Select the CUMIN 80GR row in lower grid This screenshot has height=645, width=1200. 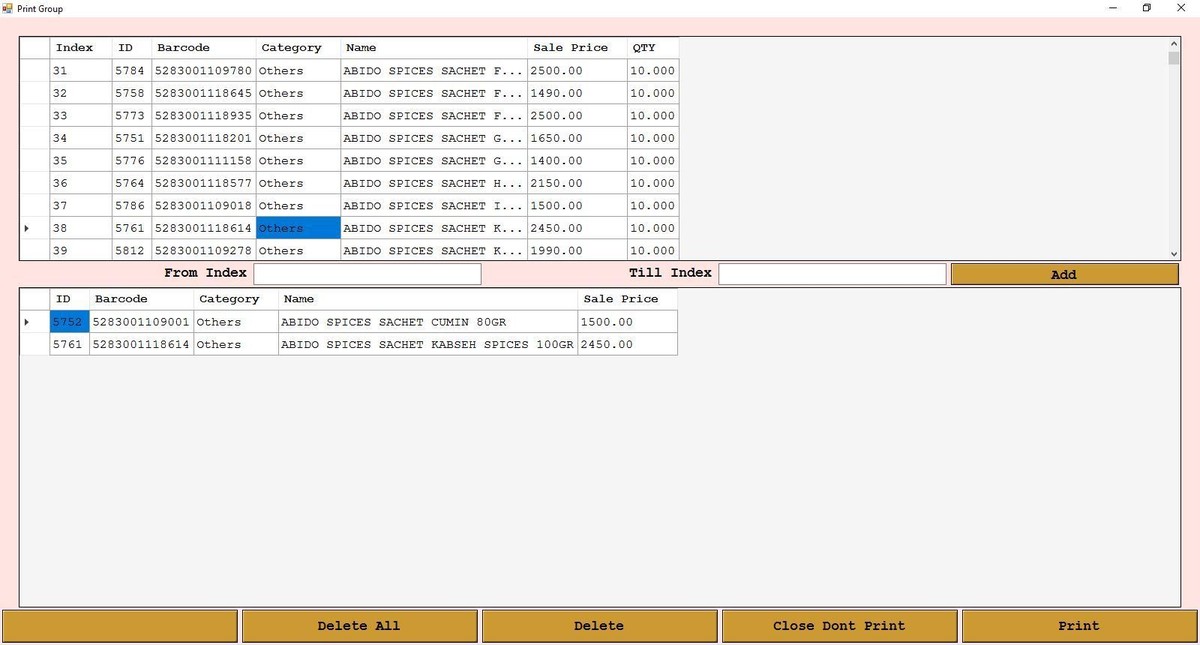[427, 322]
